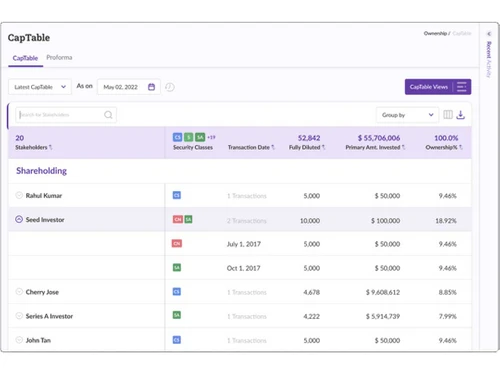Click the SA badge in Series A Investor row

pos(177,315)
